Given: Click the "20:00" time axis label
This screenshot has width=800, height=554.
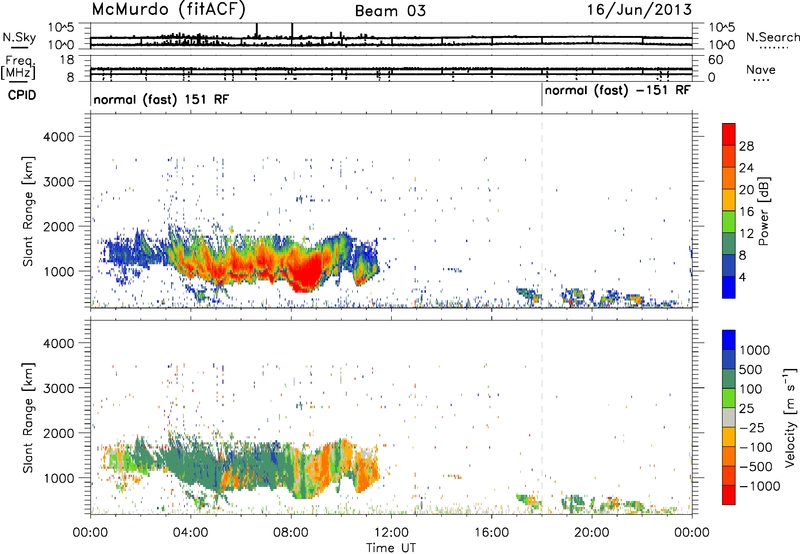Looking at the screenshot, I should click(x=592, y=533).
